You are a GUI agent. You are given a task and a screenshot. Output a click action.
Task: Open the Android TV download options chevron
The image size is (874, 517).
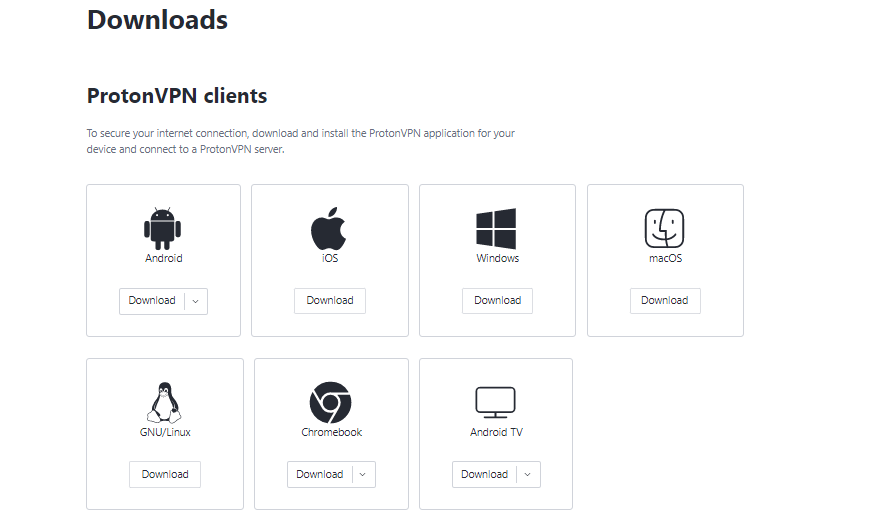pos(528,475)
